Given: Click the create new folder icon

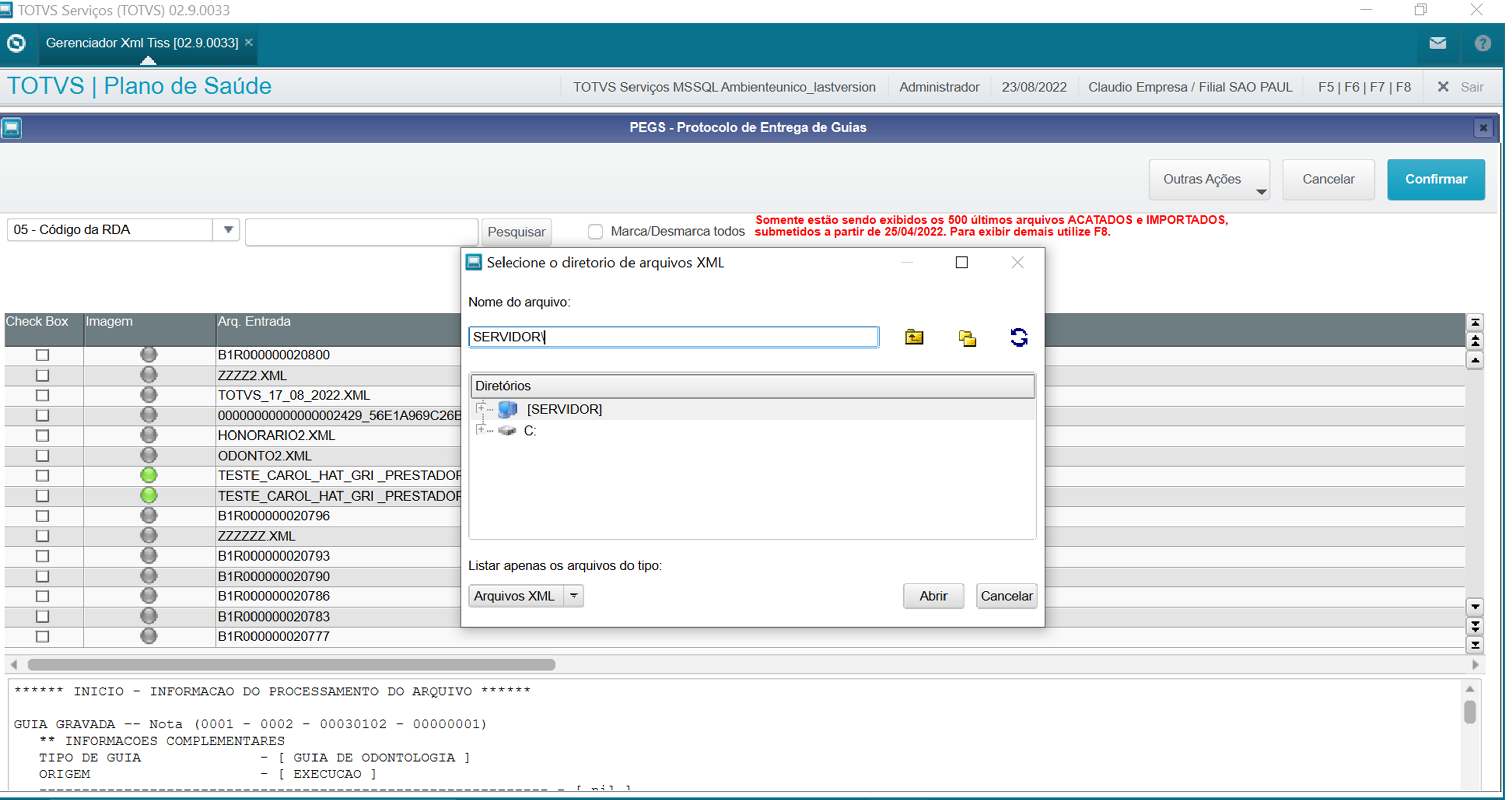Looking at the screenshot, I should point(967,338).
